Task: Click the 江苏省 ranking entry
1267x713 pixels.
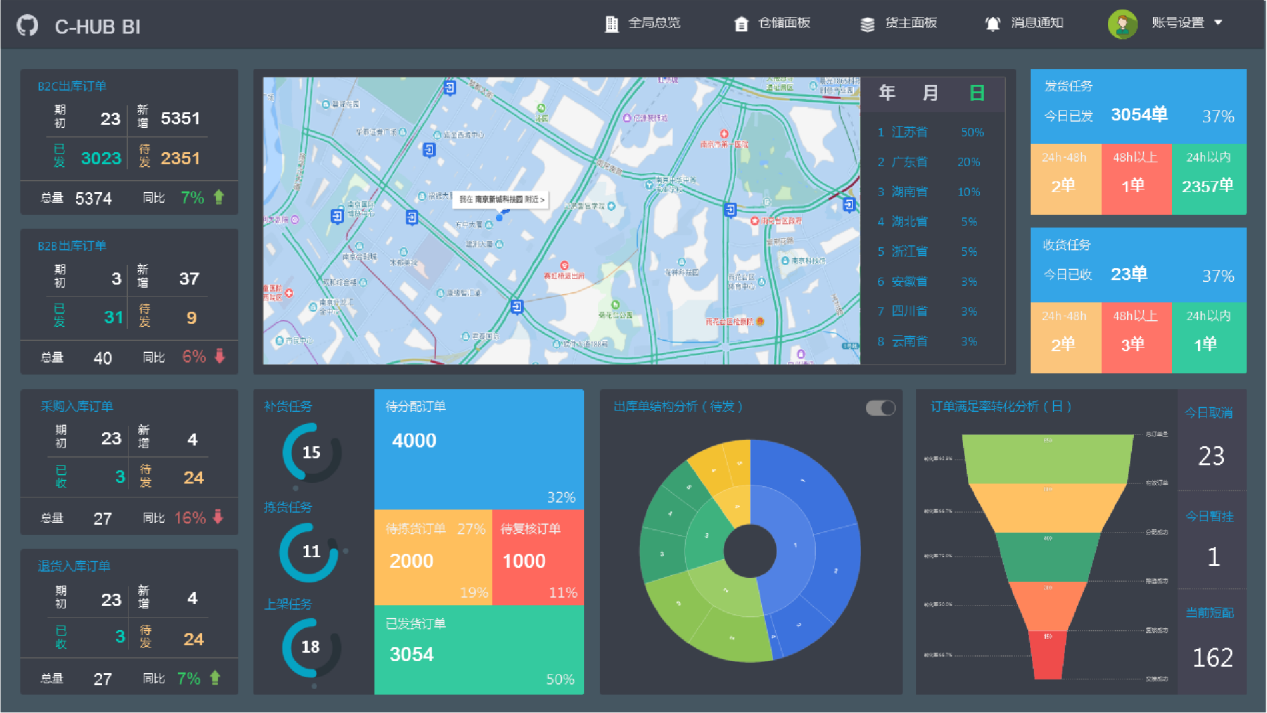Action: (909, 132)
